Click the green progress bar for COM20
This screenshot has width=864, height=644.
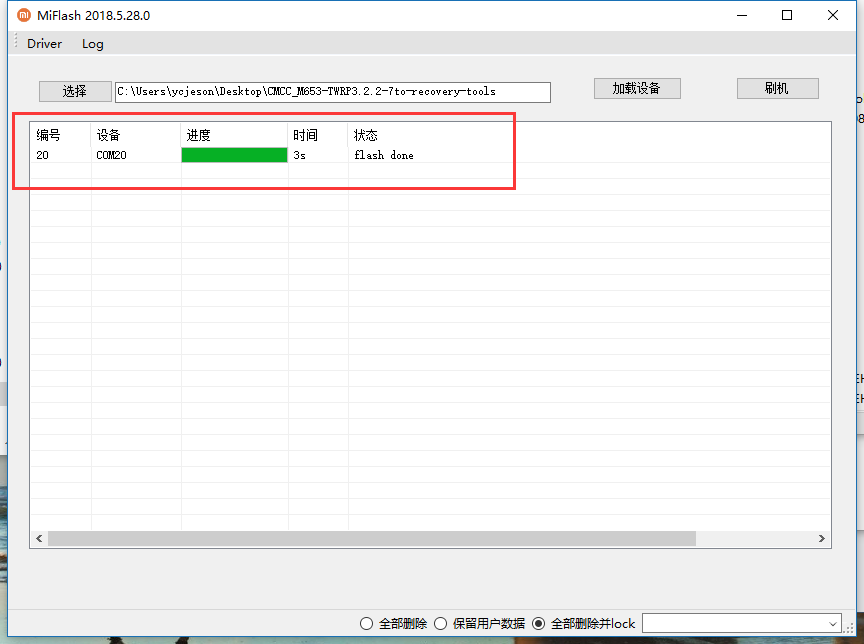[234, 155]
